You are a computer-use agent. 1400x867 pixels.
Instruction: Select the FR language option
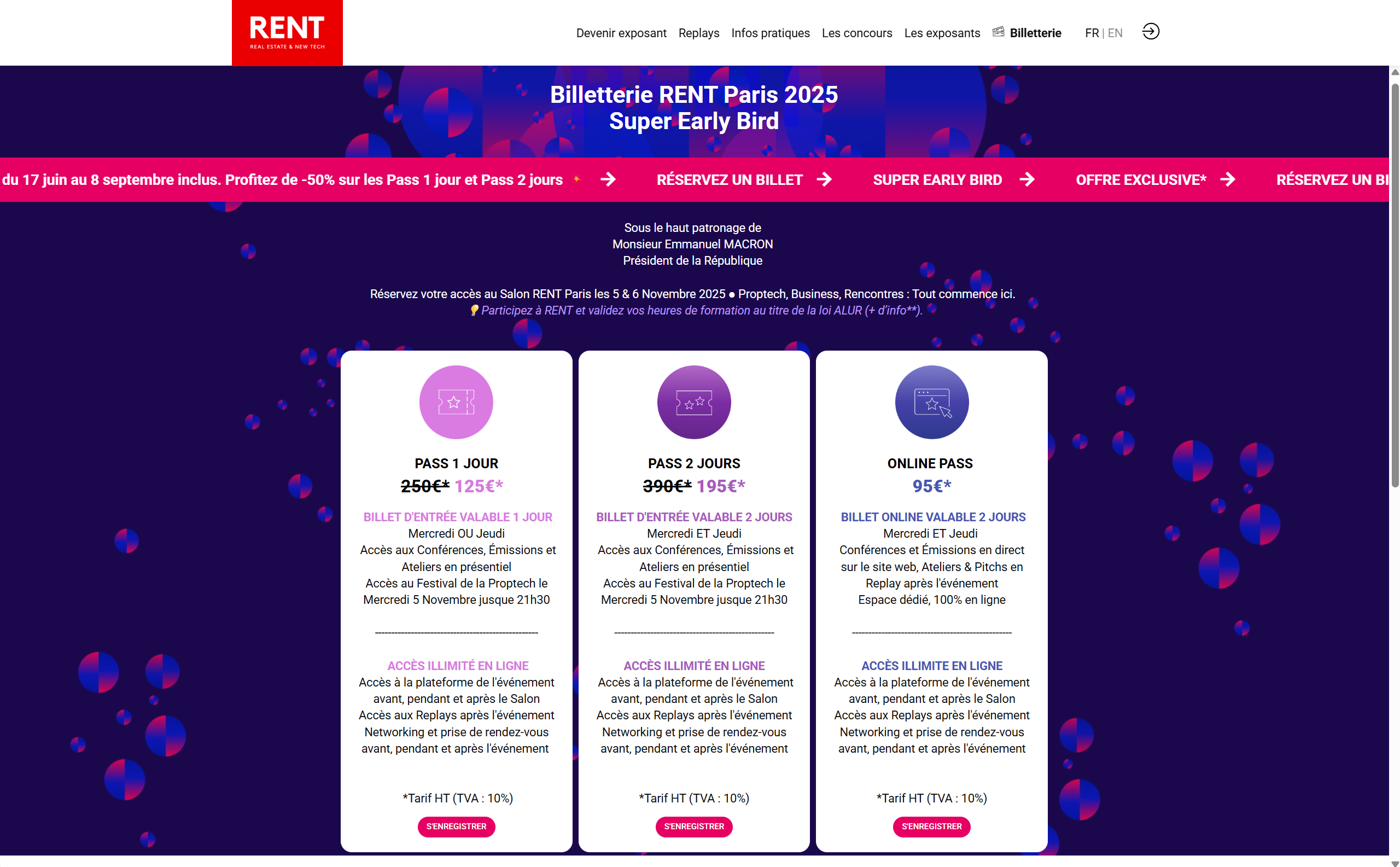point(1092,33)
